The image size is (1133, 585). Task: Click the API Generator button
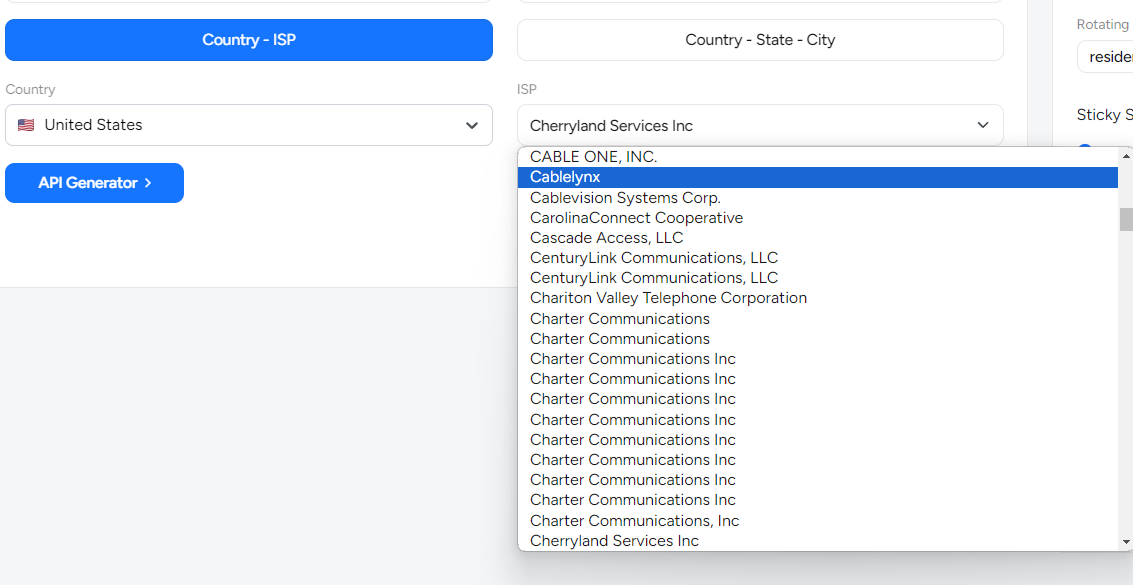point(94,183)
